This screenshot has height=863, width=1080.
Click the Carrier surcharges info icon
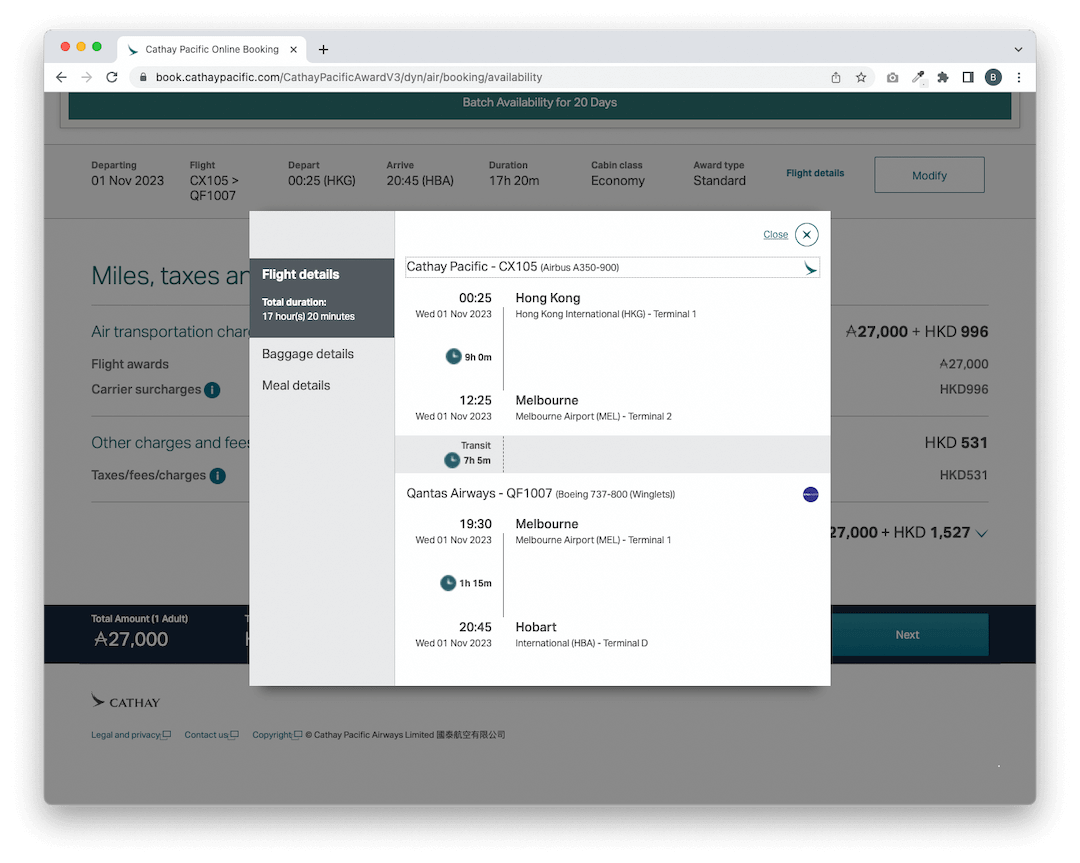point(212,390)
